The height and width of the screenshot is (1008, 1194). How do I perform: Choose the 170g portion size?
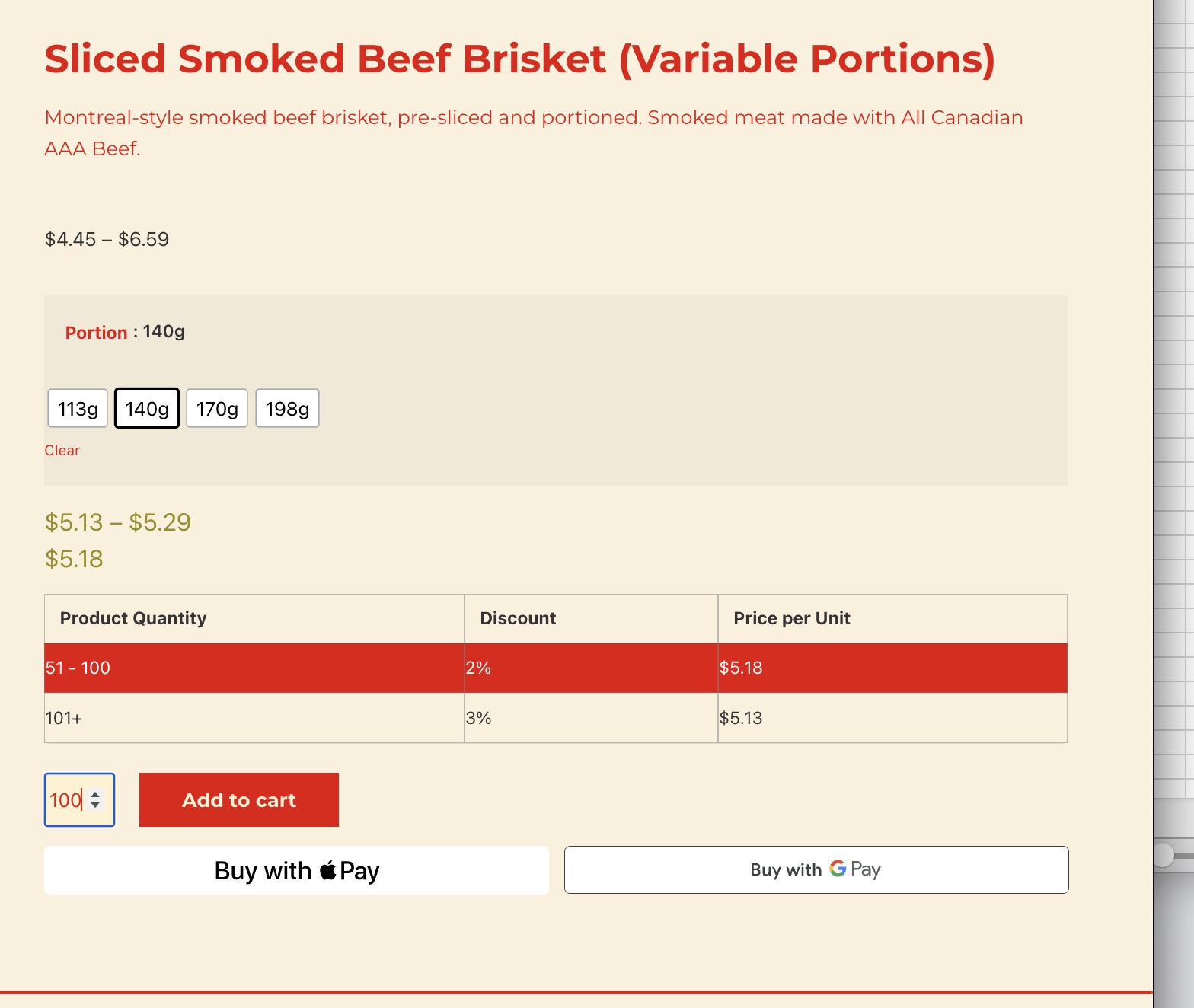(x=217, y=409)
